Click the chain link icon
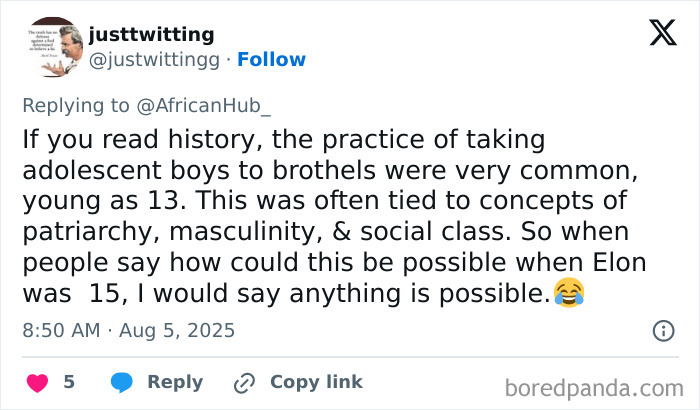The image size is (700, 410). pos(244,382)
